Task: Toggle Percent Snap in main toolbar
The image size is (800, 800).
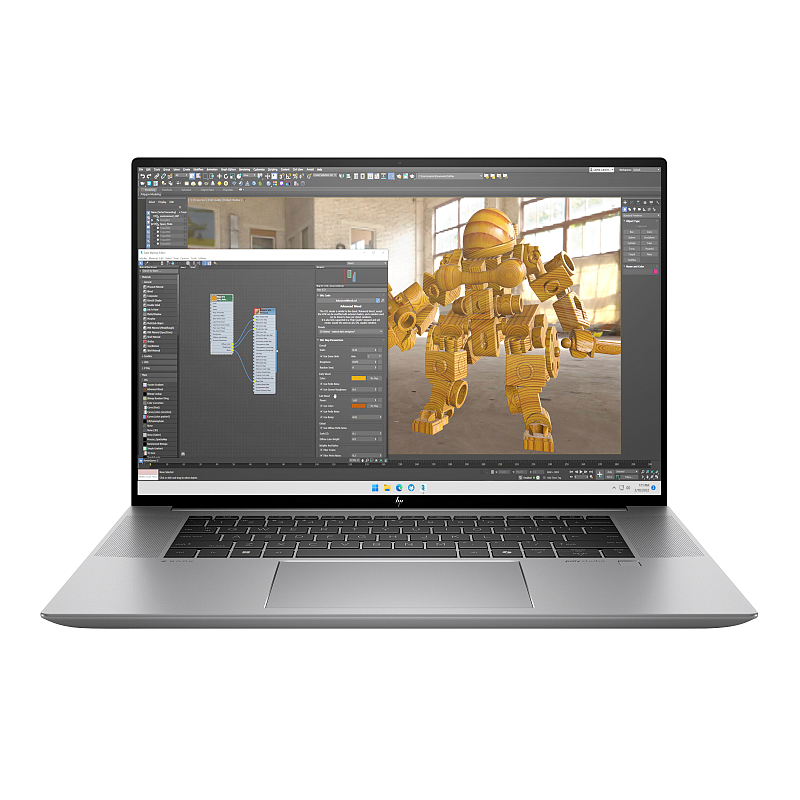Action: tap(295, 177)
